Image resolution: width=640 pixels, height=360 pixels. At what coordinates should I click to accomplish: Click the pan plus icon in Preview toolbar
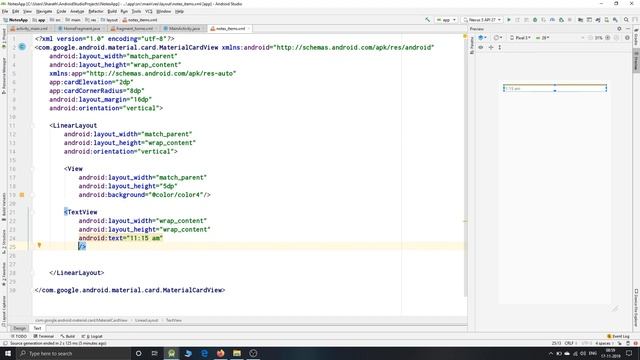click(491, 47)
